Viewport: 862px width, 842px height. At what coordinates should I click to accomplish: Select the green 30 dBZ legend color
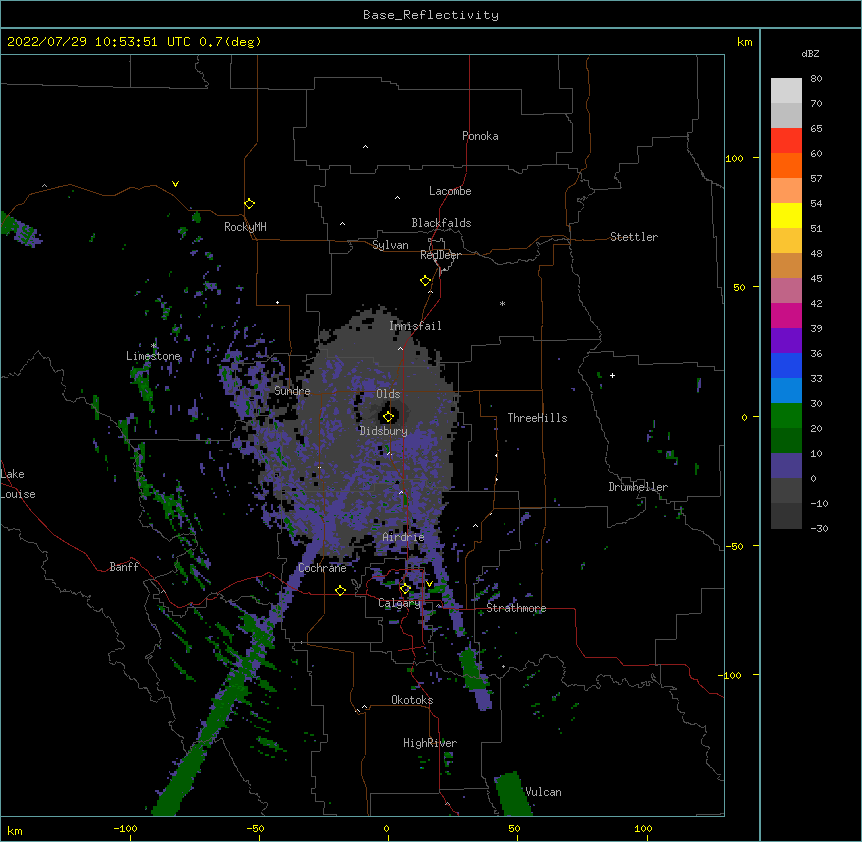(x=786, y=416)
